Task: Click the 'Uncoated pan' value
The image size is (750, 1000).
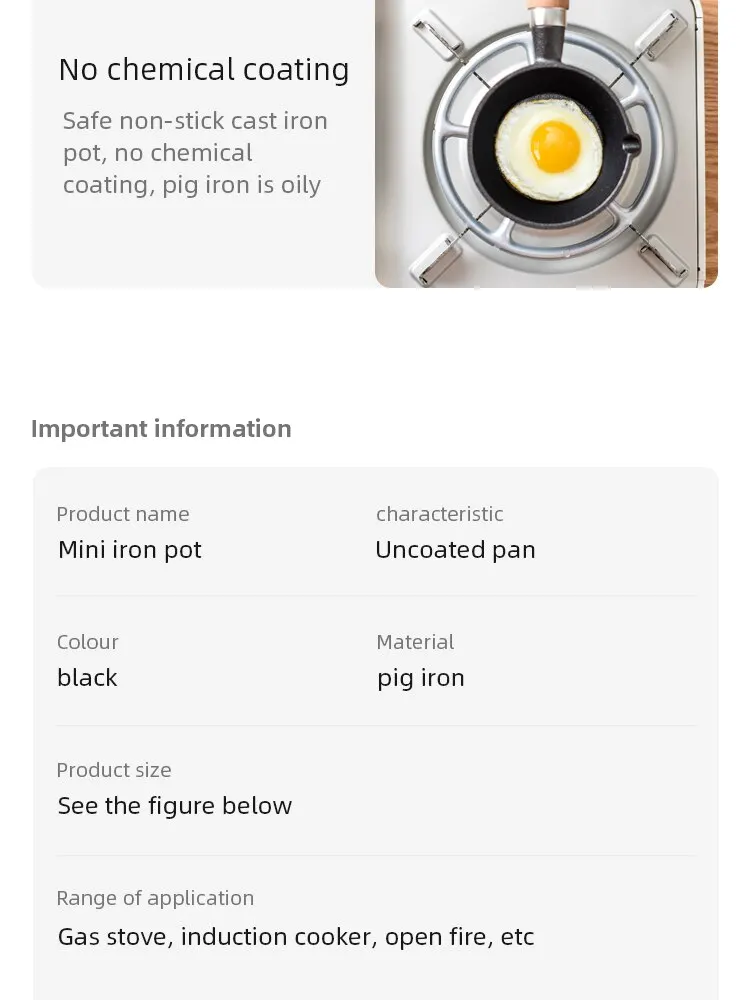Action: 455,550
